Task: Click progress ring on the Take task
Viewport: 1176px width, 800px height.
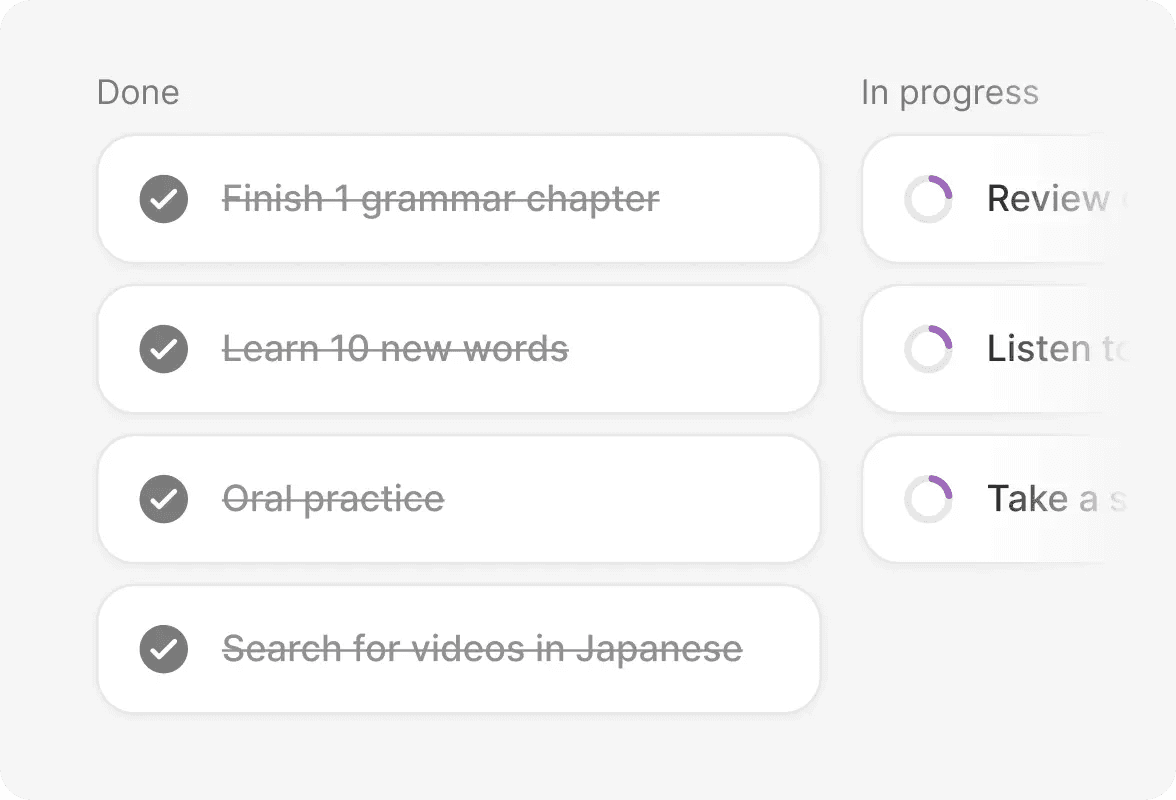Action: click(x=928, y=499)
